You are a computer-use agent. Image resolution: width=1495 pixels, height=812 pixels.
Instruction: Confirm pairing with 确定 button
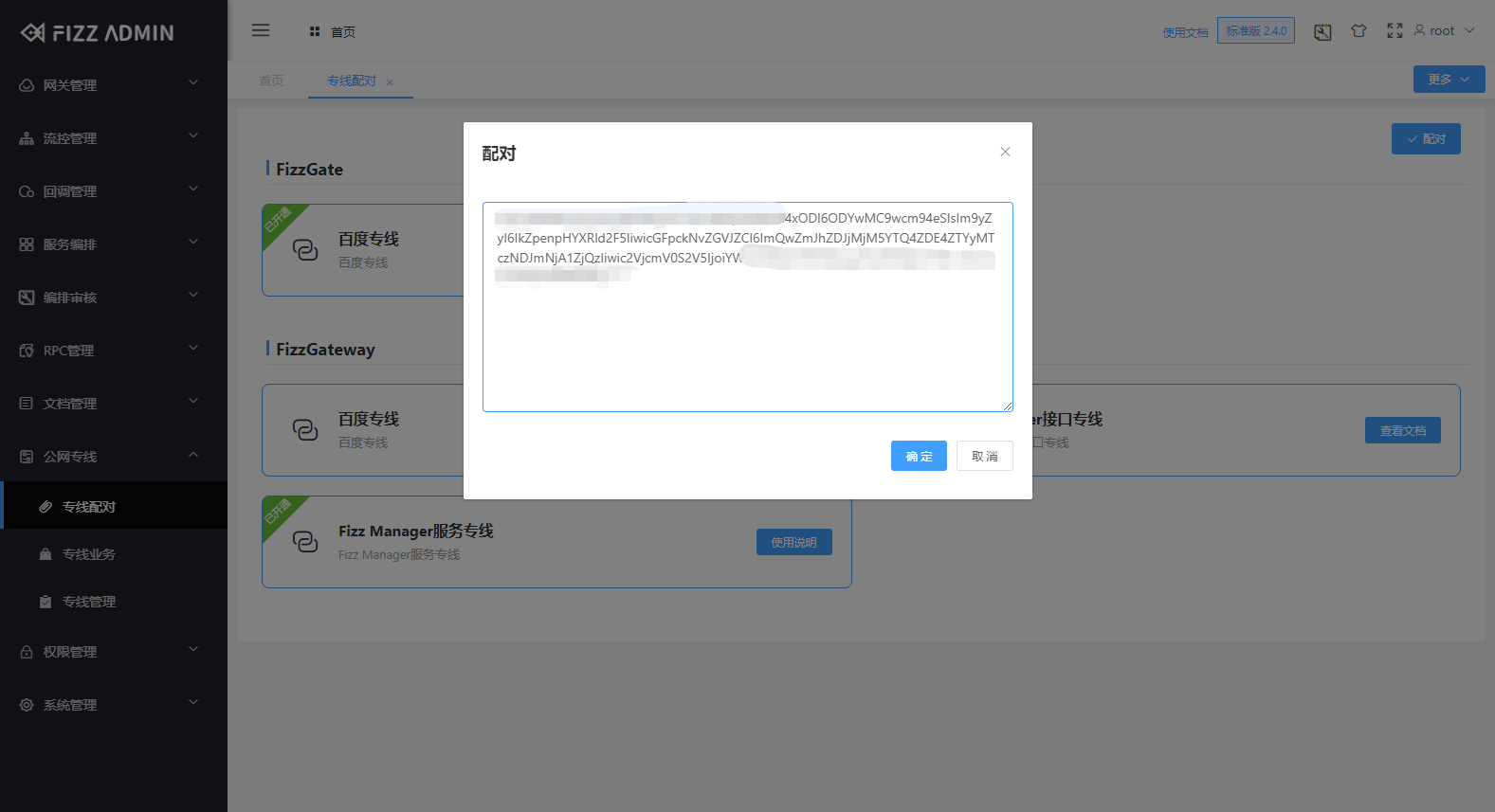919,456
